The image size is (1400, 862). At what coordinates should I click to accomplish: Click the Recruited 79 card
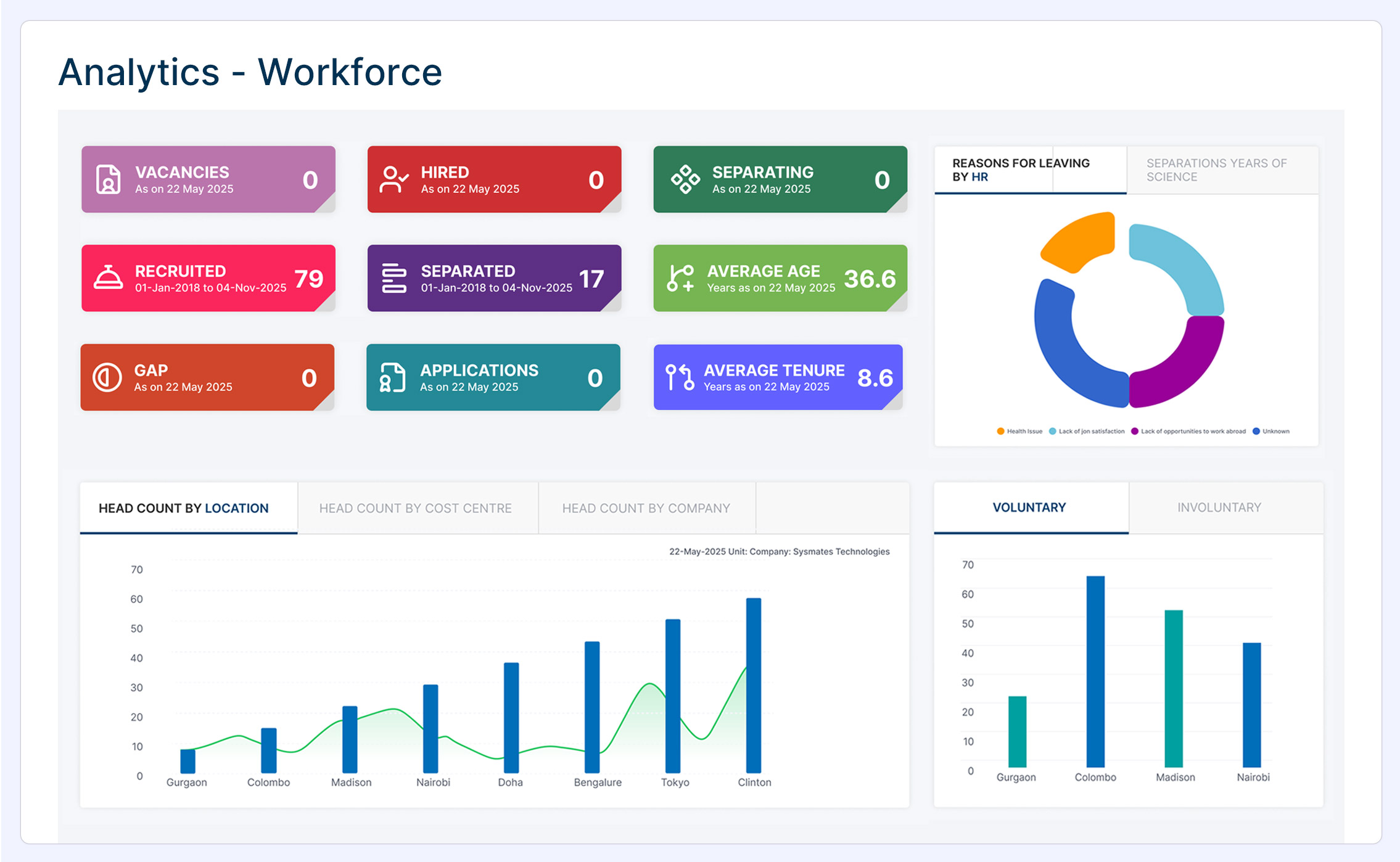(x=208, y=278)
